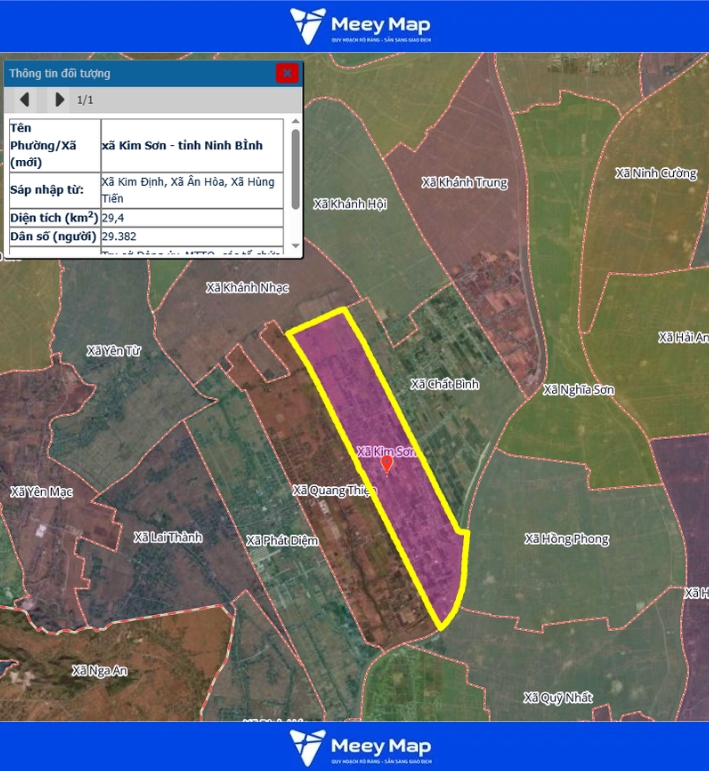This screenshot has height=771, width=709.
Task: Click the Xã Phát Diệm commune label
Action: tap(281, 540)
